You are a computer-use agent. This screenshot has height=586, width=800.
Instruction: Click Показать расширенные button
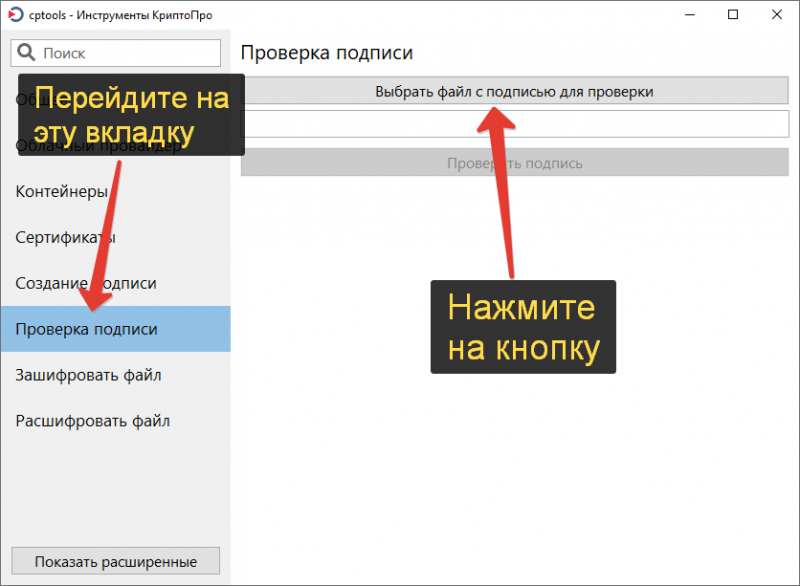point(116,561)
